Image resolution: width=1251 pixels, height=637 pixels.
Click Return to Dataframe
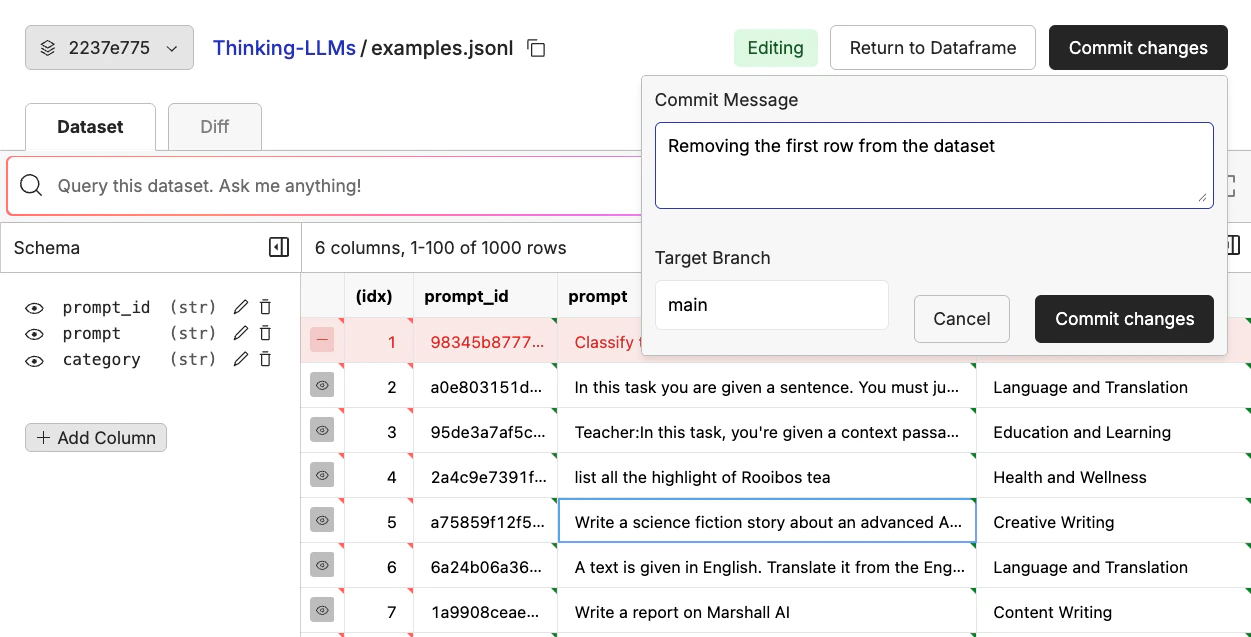[x=932, y=47]
